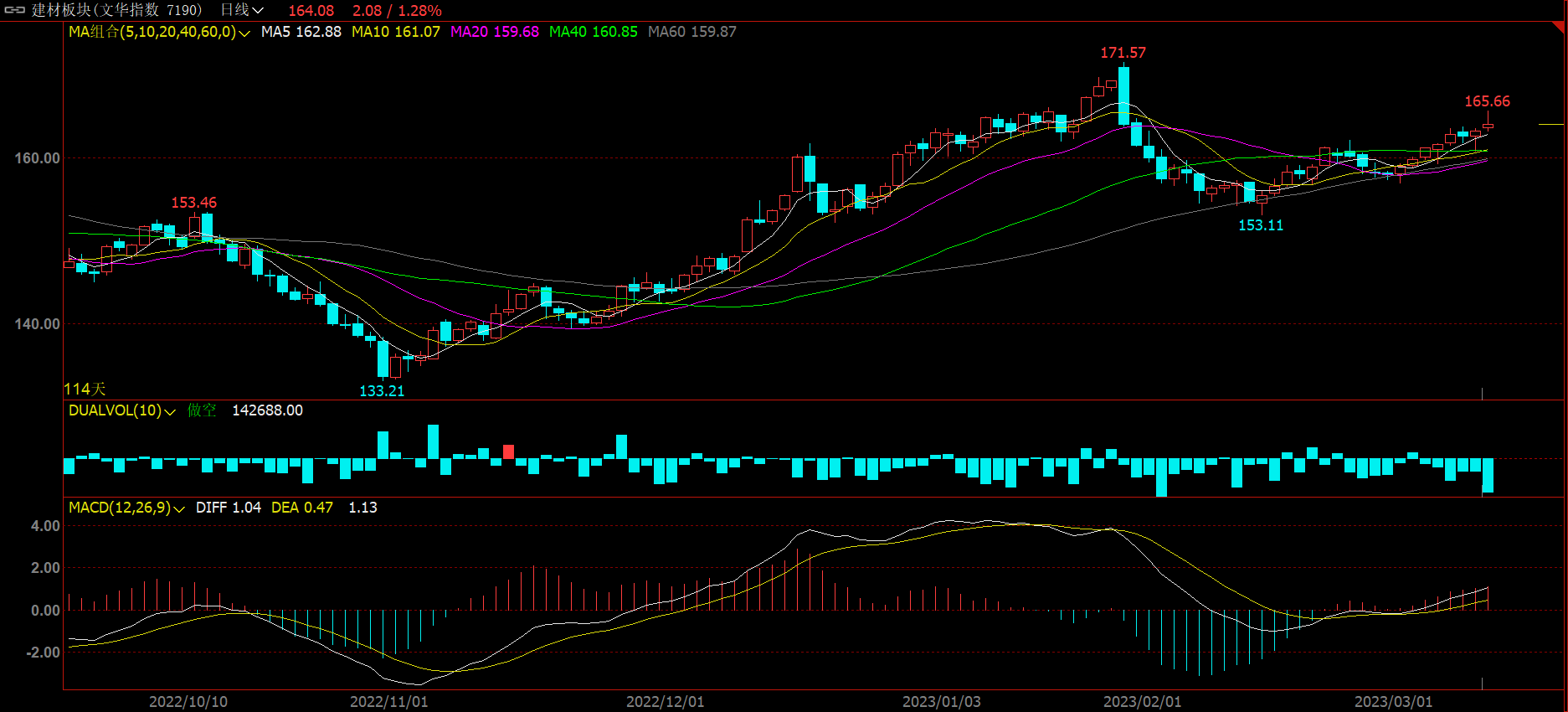Click the 做空 volume label
This screenshot has height=712, width=1568.
tap(202, 410)
